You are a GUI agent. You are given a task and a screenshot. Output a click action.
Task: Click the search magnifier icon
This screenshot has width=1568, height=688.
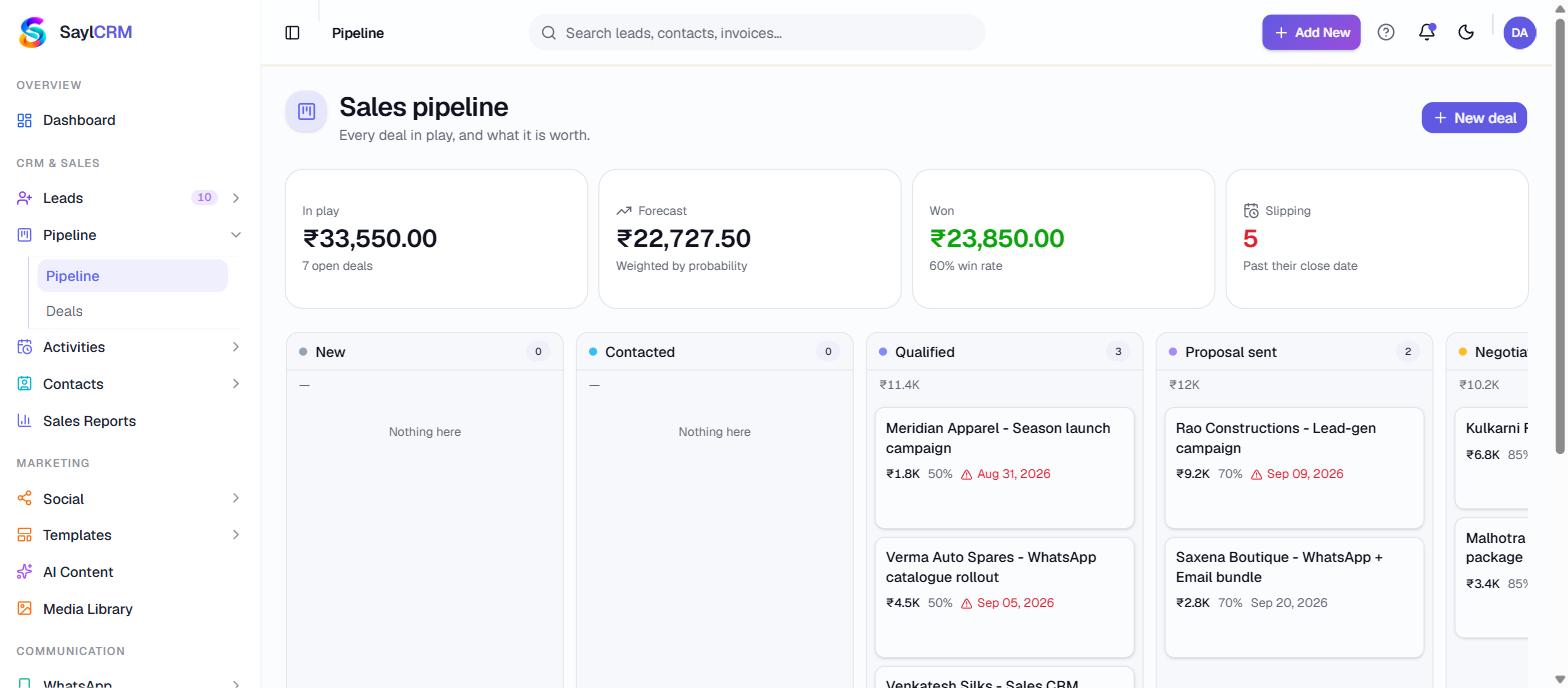(549, 33)
